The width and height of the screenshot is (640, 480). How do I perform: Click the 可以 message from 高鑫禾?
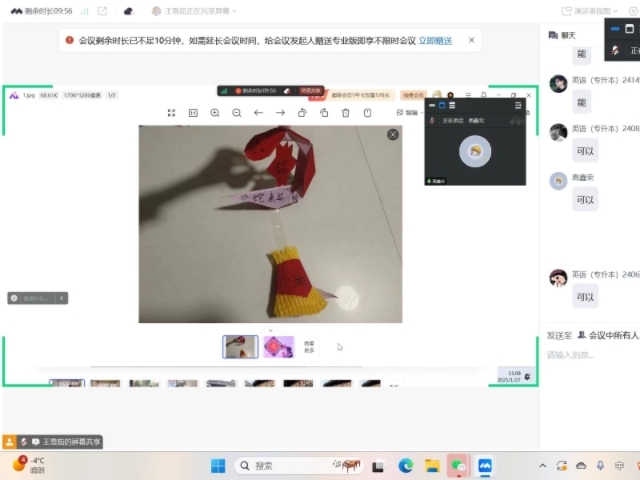585,200
